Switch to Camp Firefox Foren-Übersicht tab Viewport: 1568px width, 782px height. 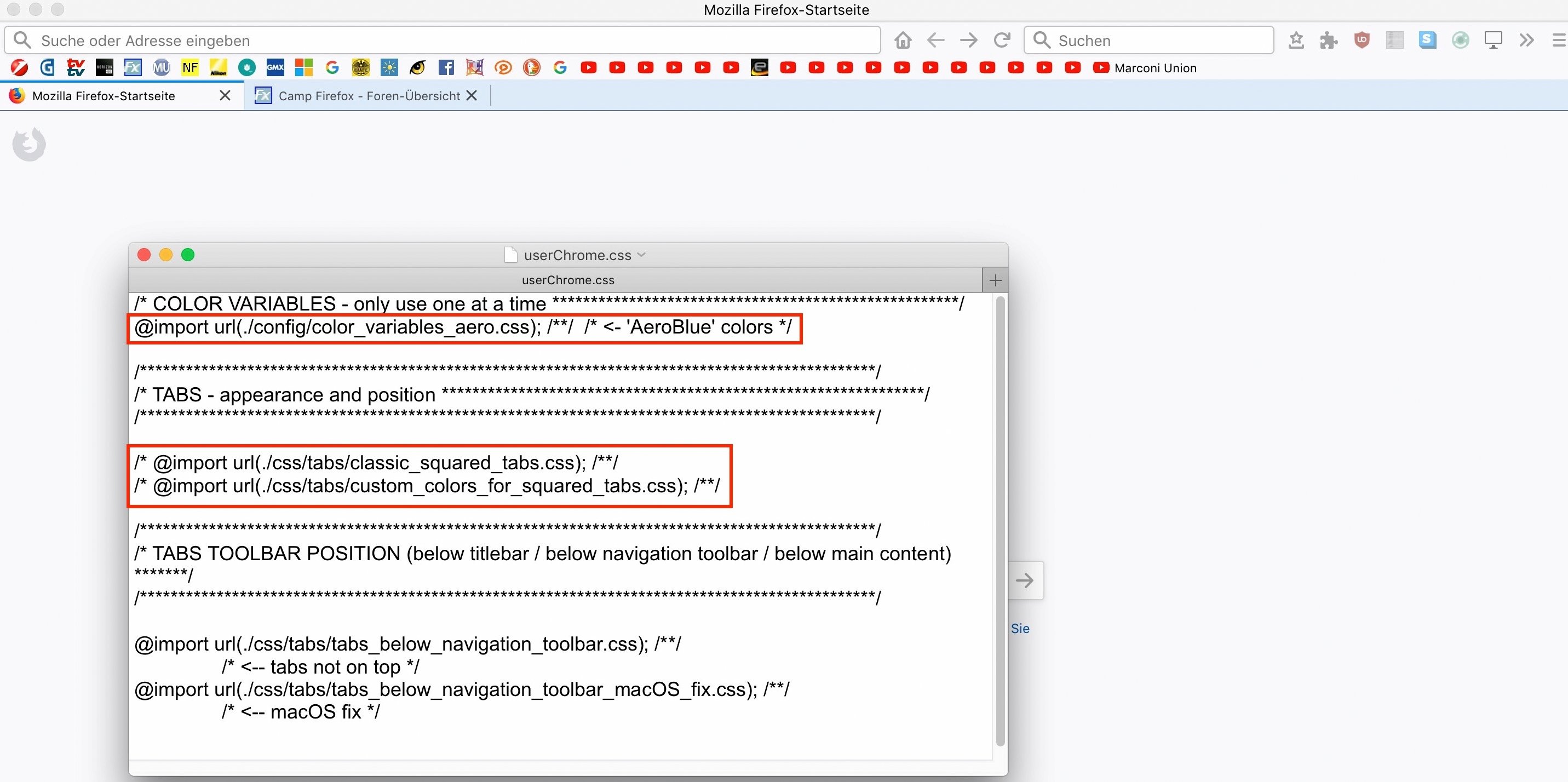[368, 96]
